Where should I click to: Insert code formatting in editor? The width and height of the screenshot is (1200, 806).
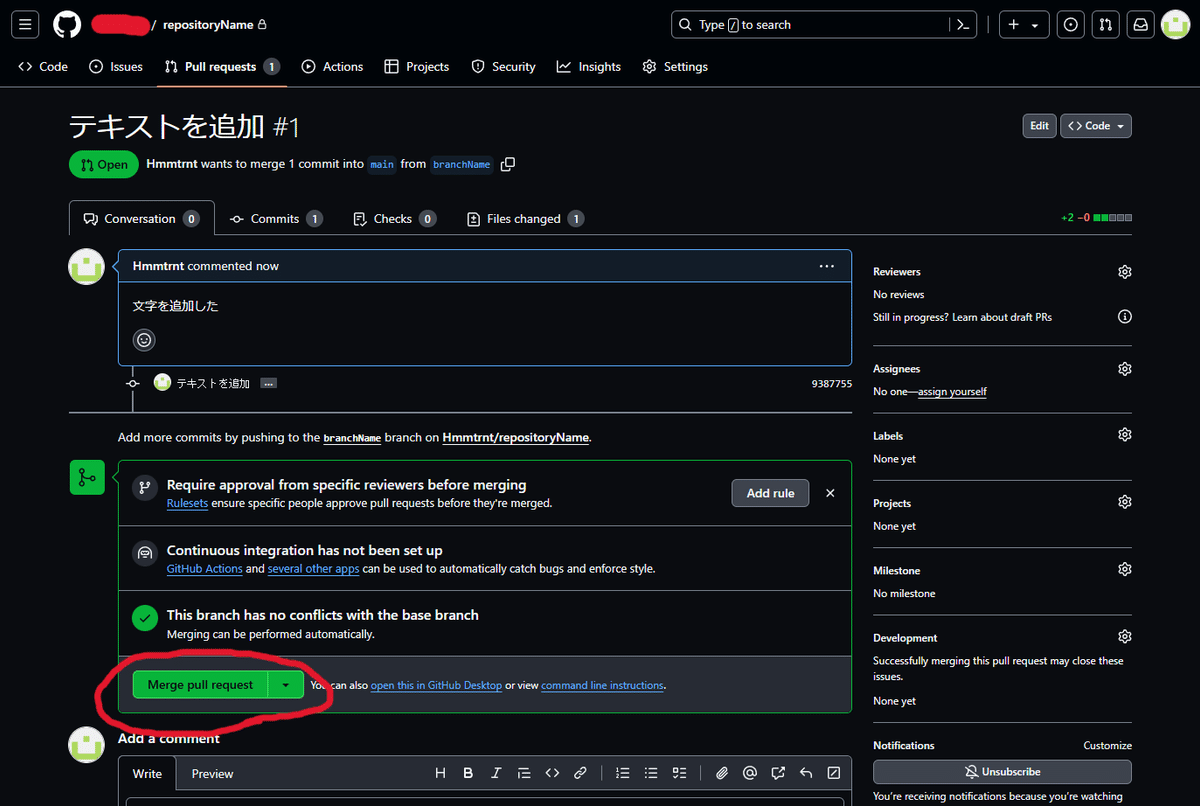tap(552, 773)
